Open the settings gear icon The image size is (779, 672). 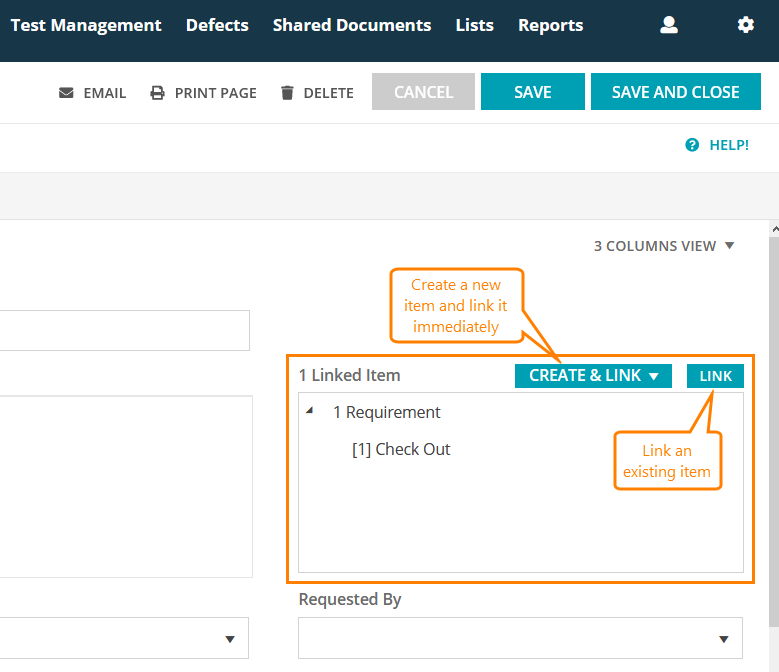[x=745, y=25]
